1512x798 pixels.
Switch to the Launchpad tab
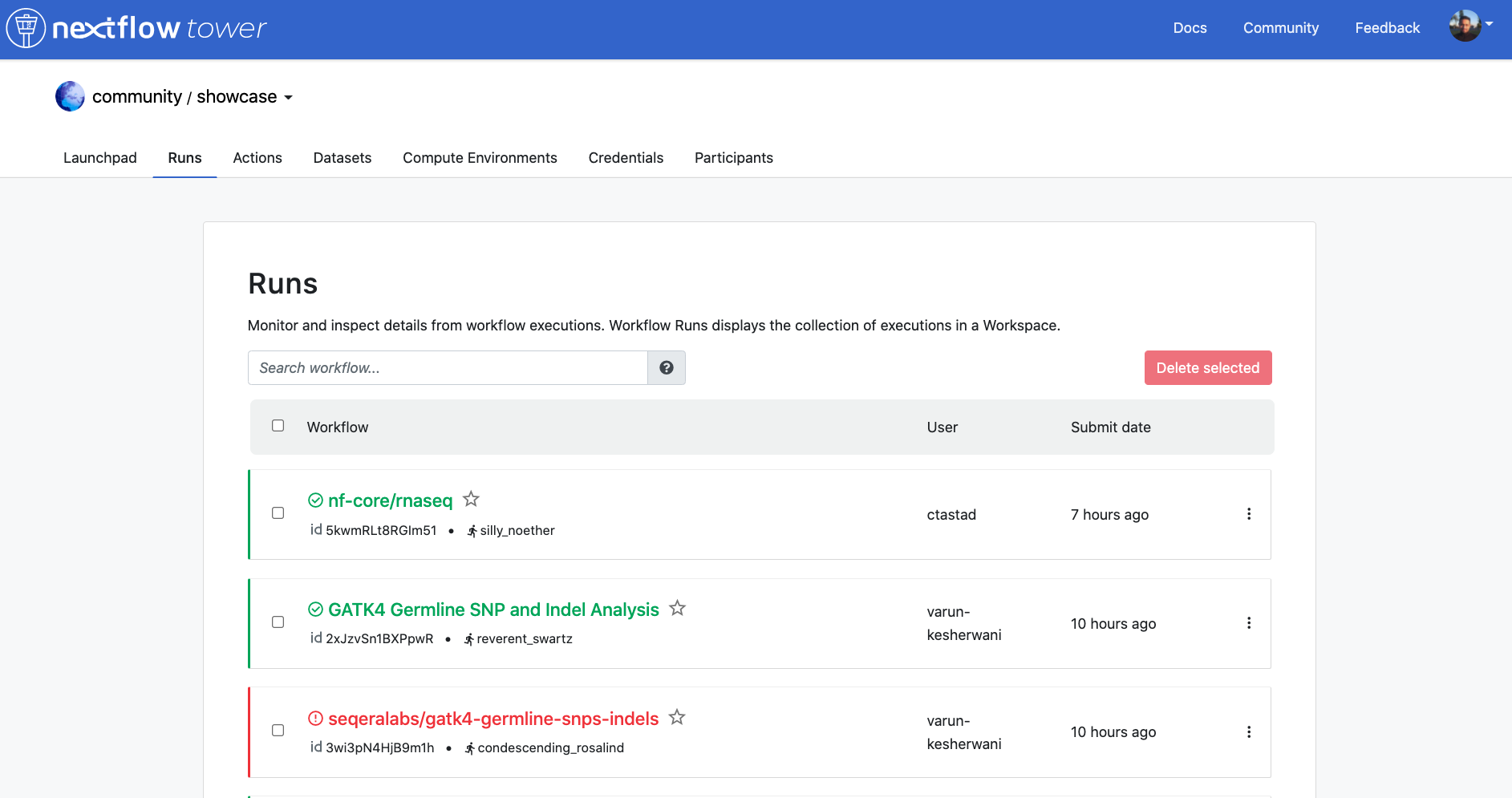tap(100, 158)
